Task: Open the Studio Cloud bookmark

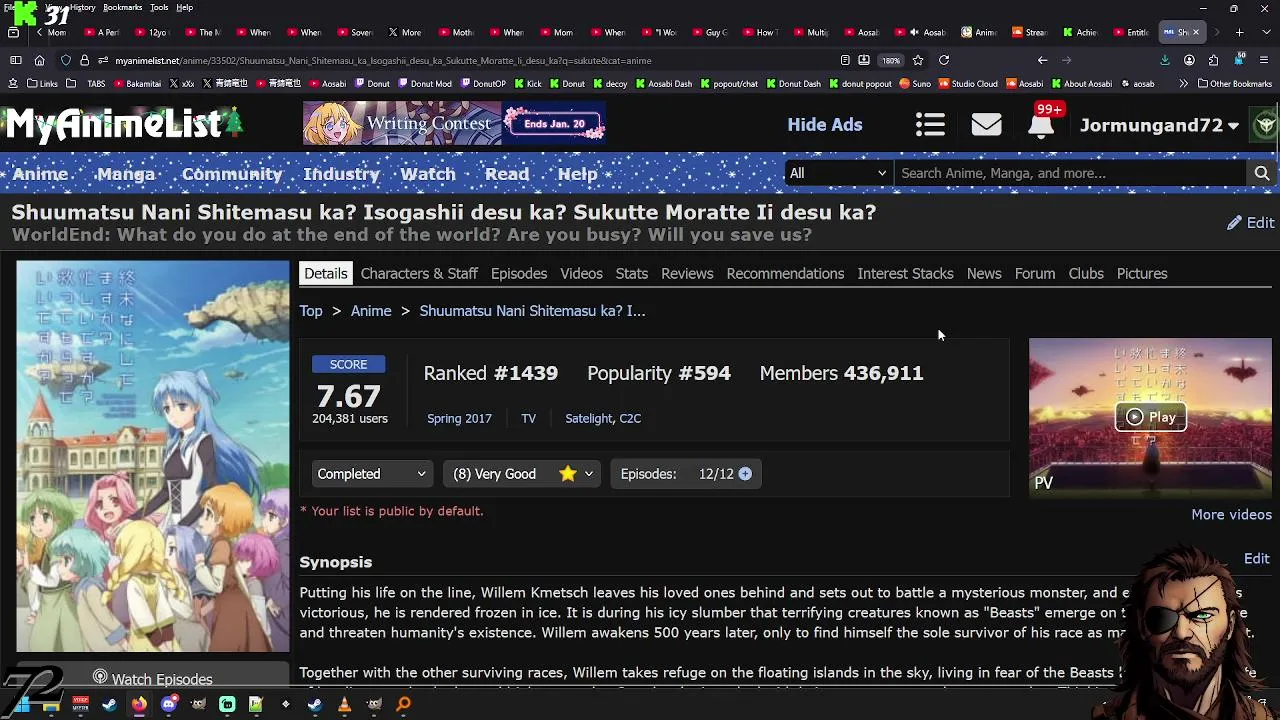Action: [x=967, y=84]
